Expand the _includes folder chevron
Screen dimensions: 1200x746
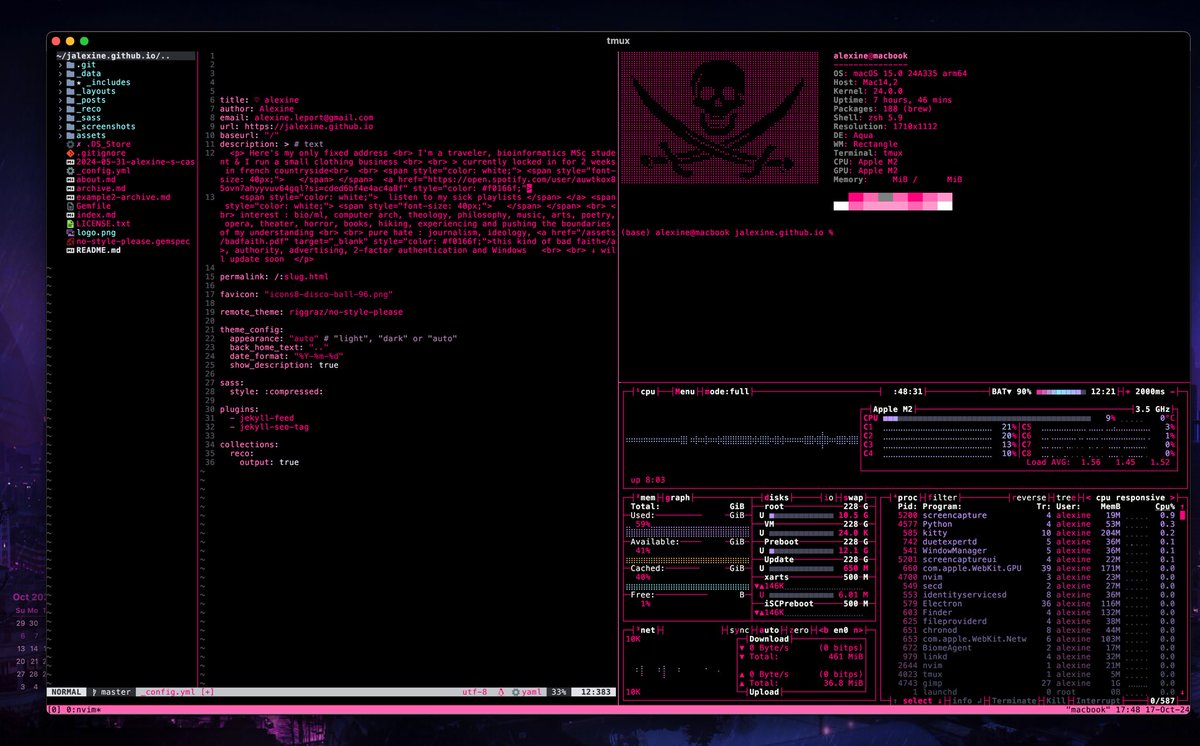click(61, 82)
